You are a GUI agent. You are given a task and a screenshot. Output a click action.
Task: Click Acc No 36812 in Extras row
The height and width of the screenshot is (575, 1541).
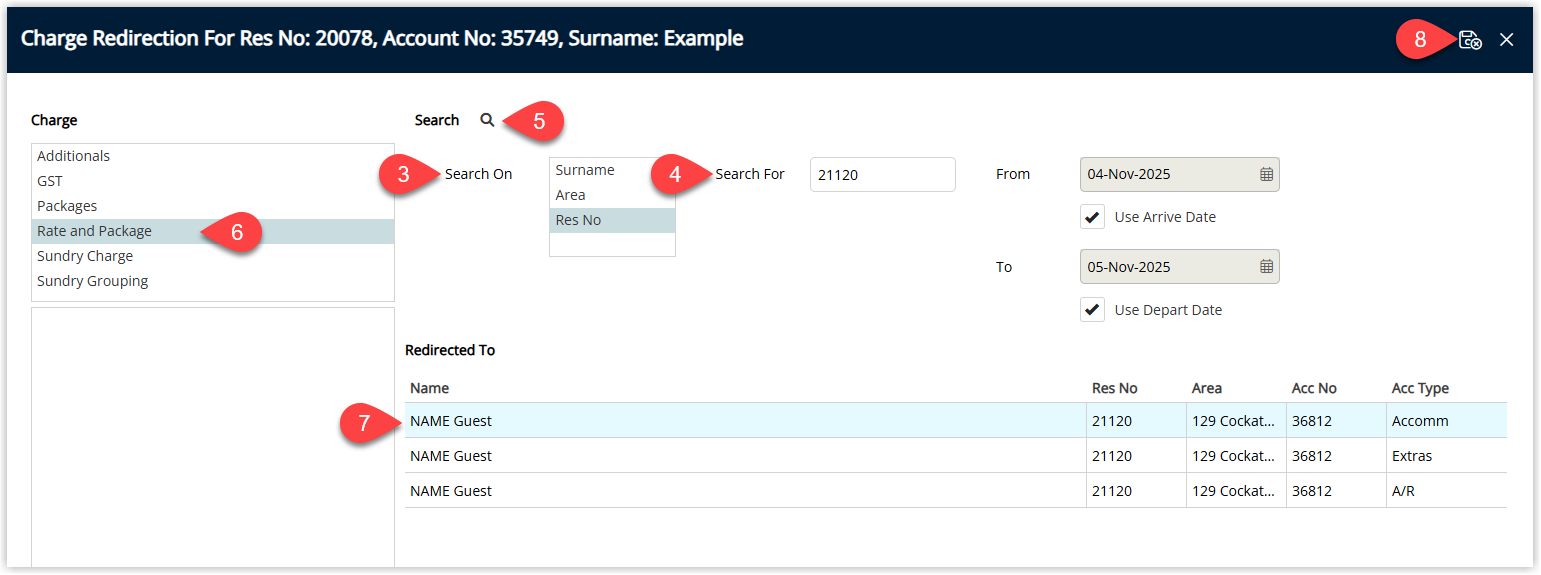coord(1336,456)
